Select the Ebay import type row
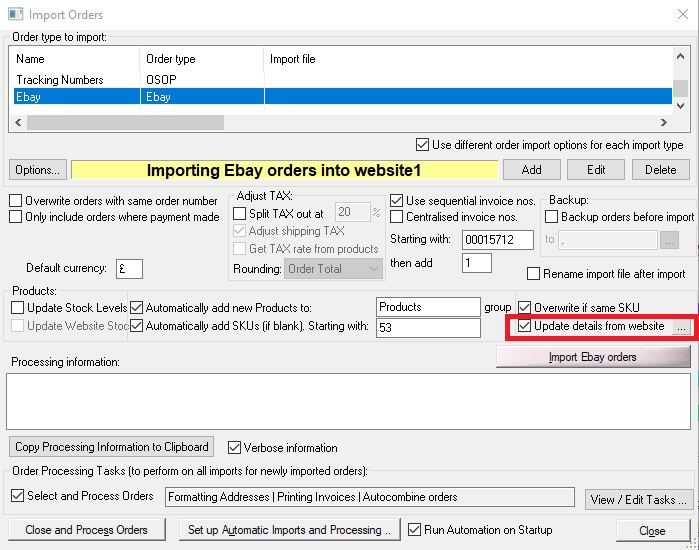Image resolution: width=699 pixels, height=550 pixels. coord(342,96)
